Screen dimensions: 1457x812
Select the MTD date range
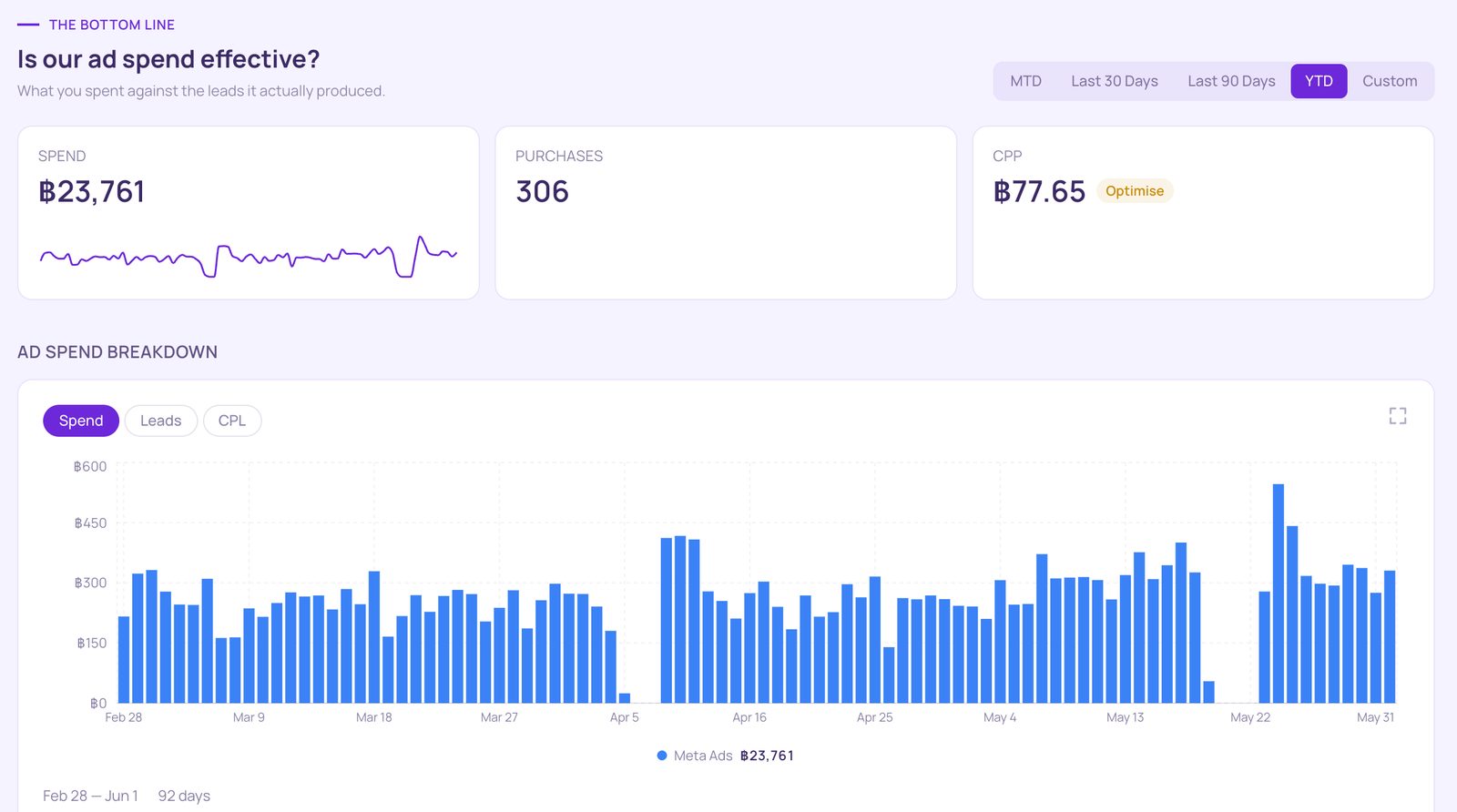point(1025,81)
